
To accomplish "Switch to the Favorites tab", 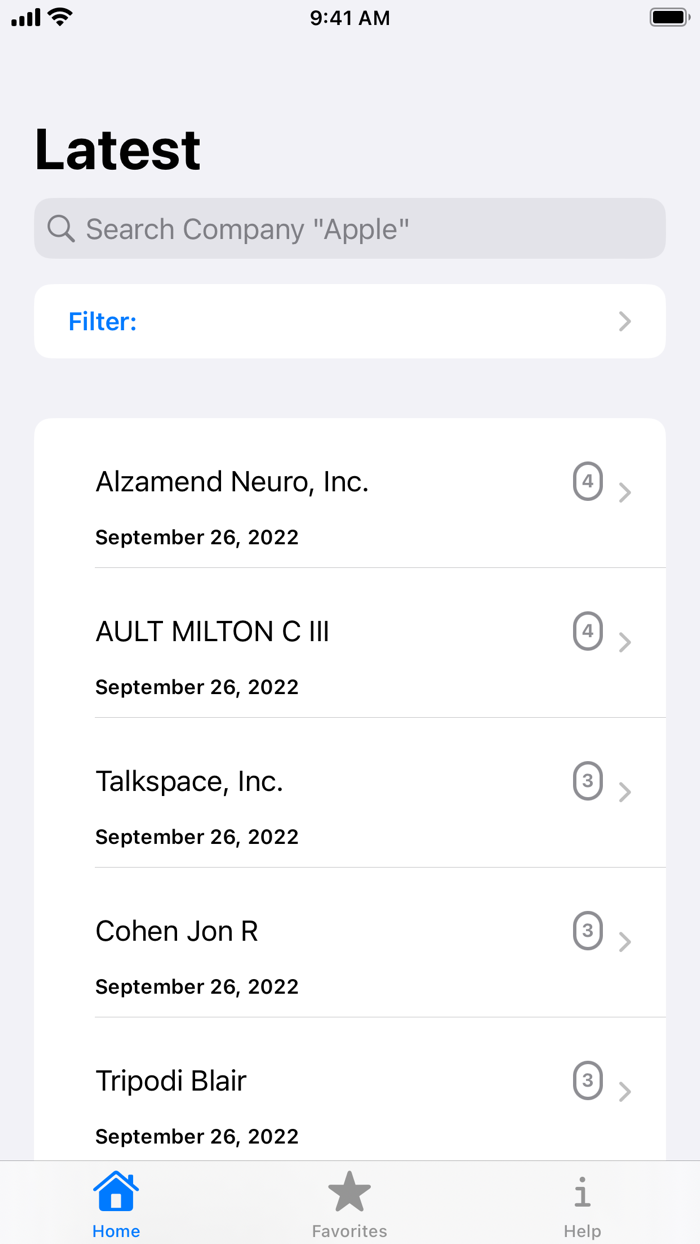I will (349, 1202).
